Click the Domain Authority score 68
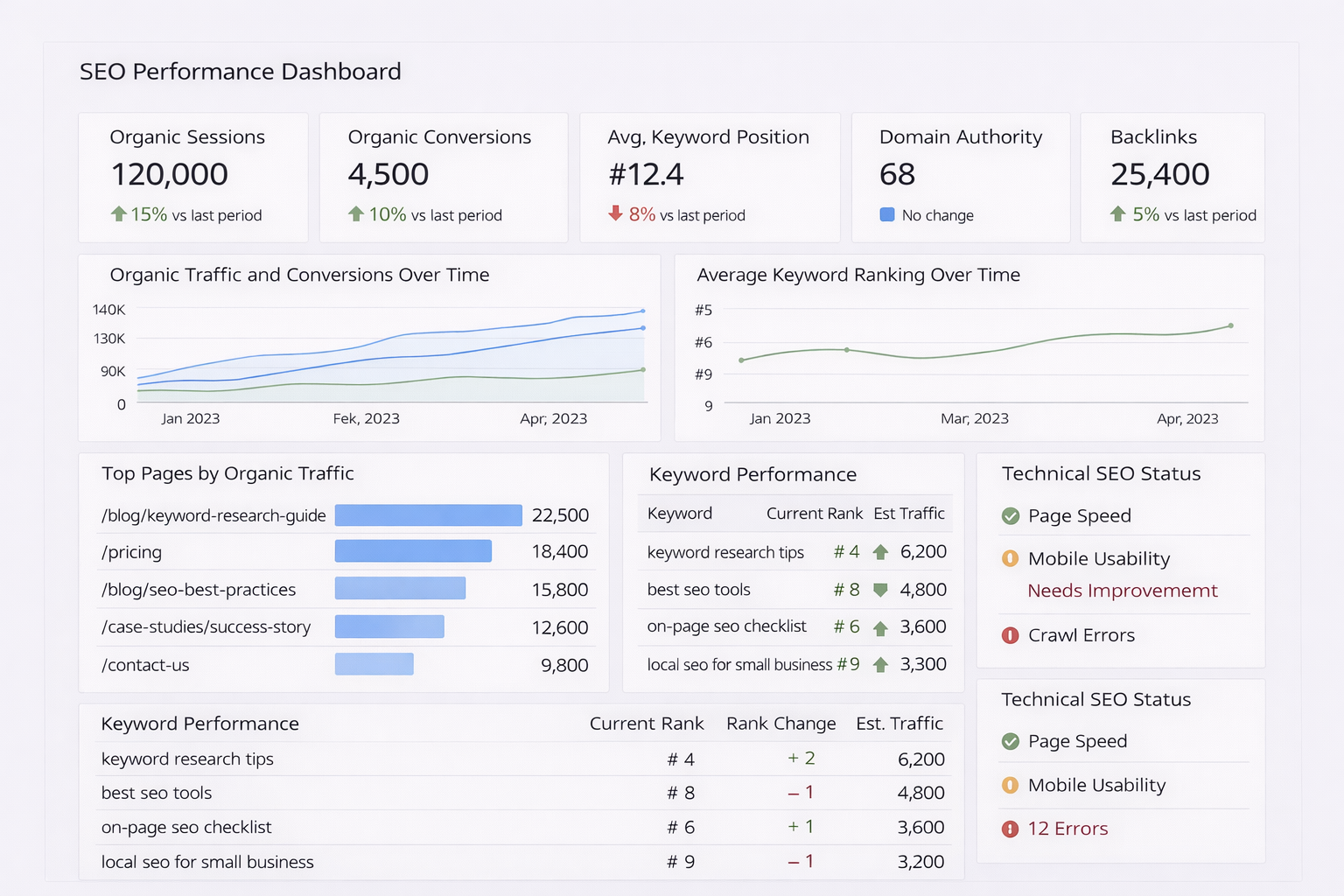This screenshot has height=896, width=1344. click(x=897, y=174)
